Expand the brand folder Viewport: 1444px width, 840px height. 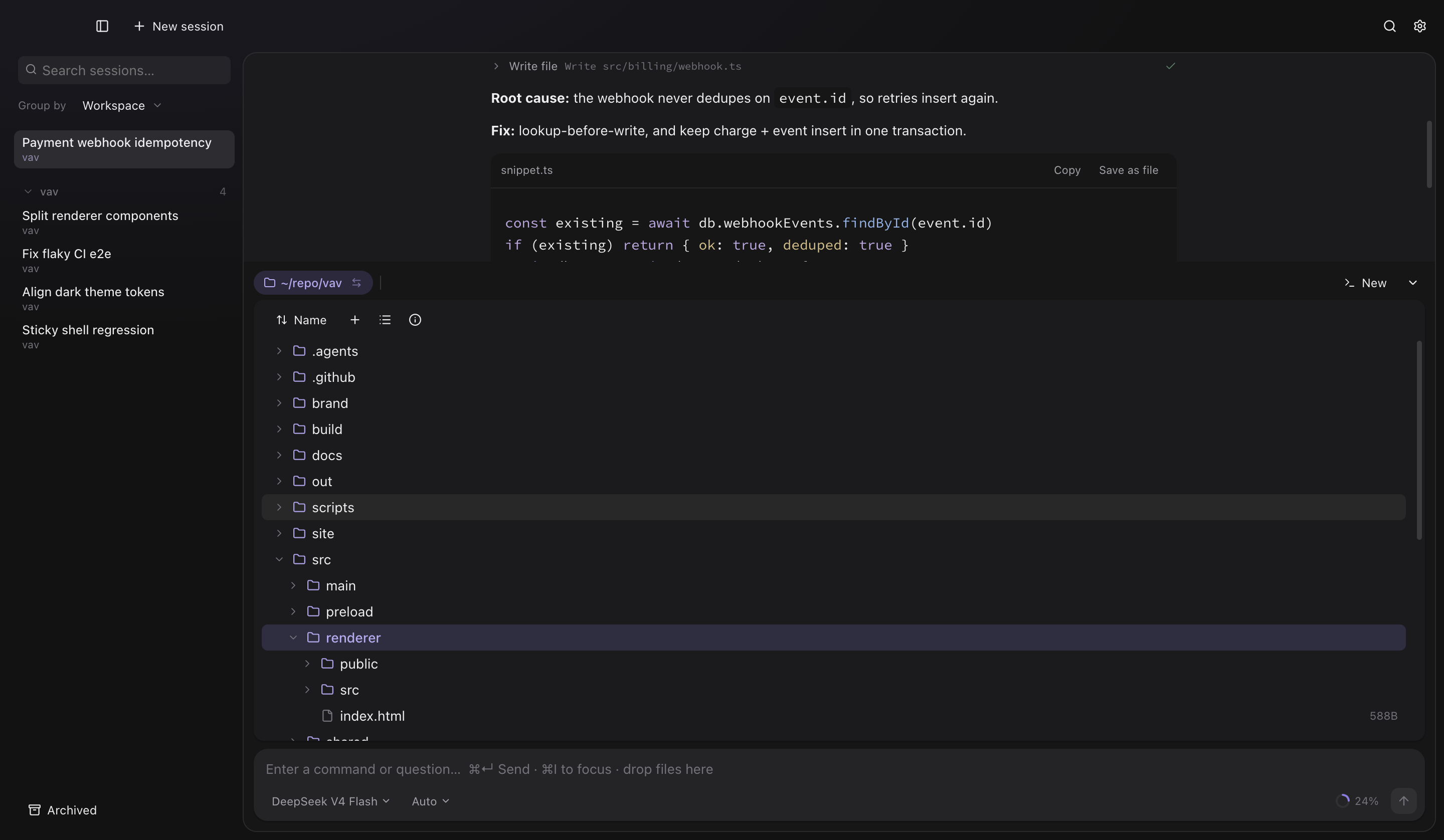[x=279, y=403]
